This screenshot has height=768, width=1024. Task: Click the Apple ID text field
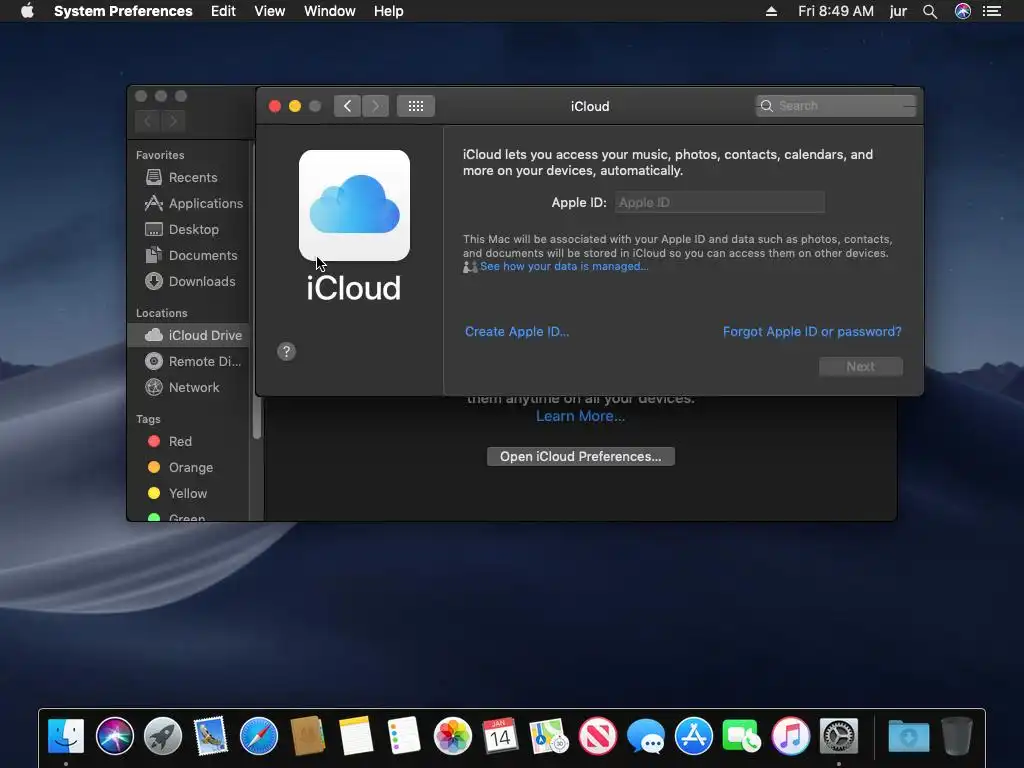[720, 202]
